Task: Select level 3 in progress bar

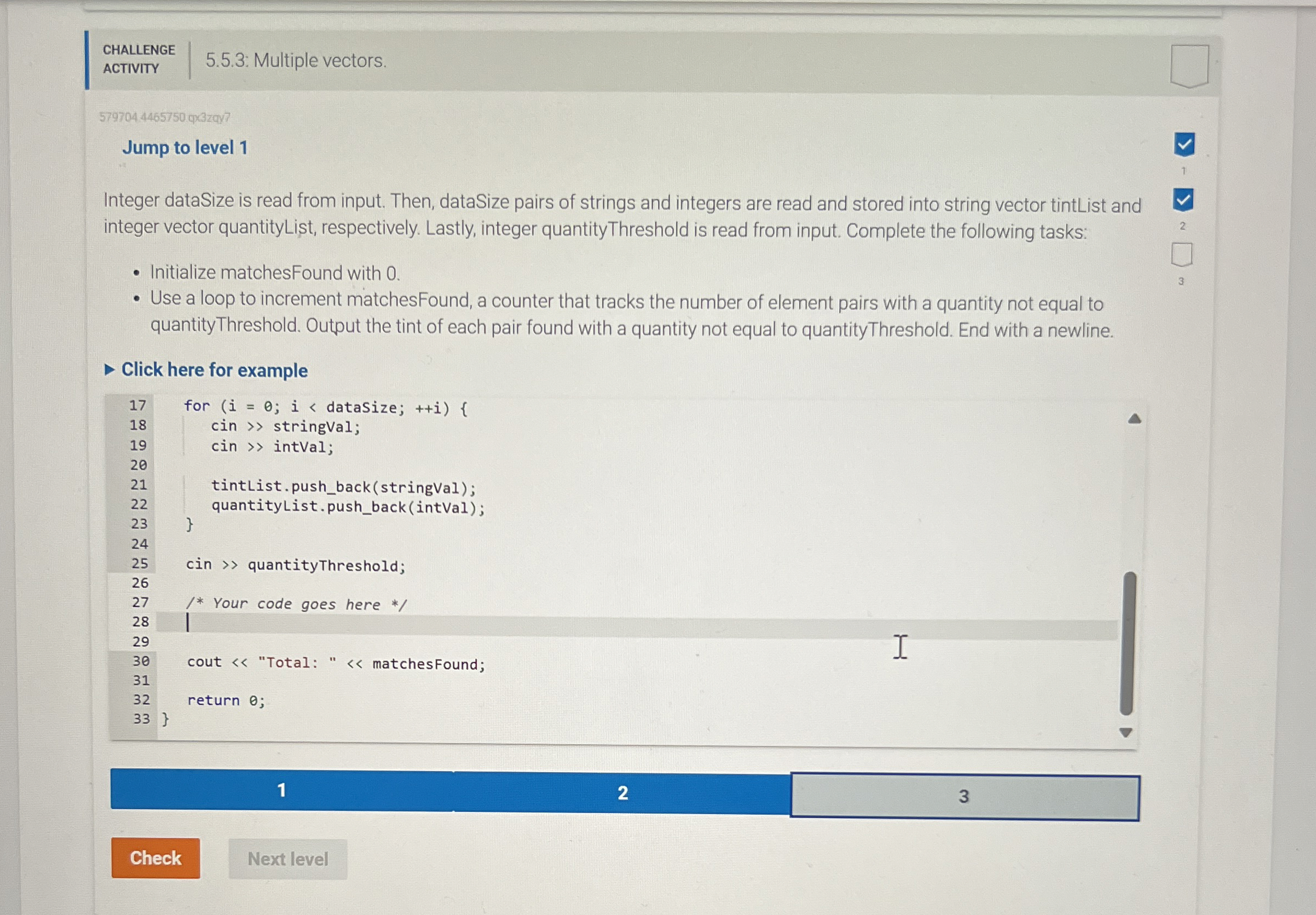Action: [964, 797]
